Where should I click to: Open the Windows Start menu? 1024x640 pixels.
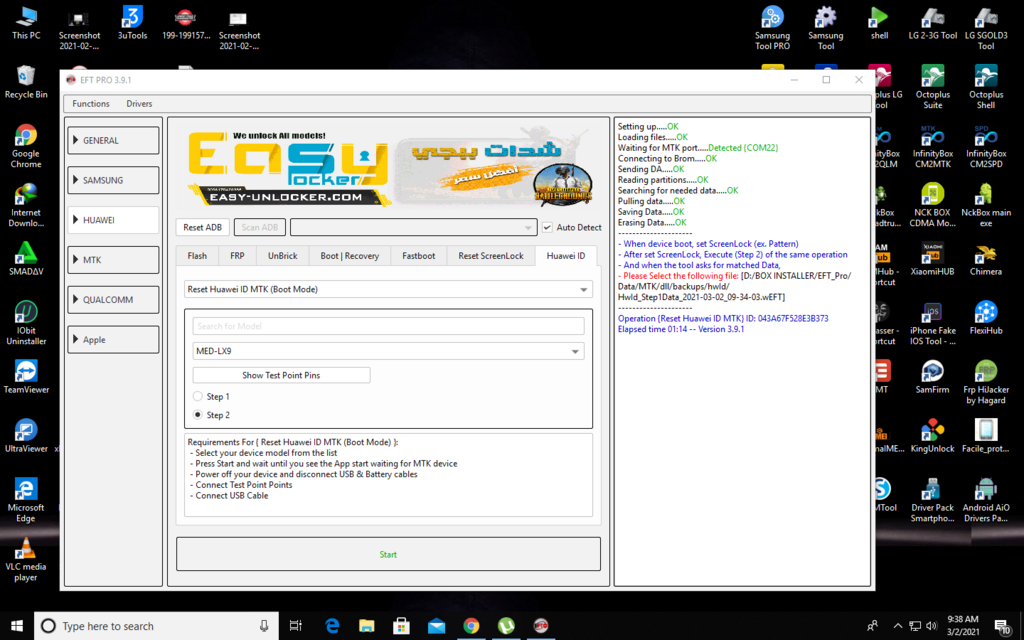17,626
